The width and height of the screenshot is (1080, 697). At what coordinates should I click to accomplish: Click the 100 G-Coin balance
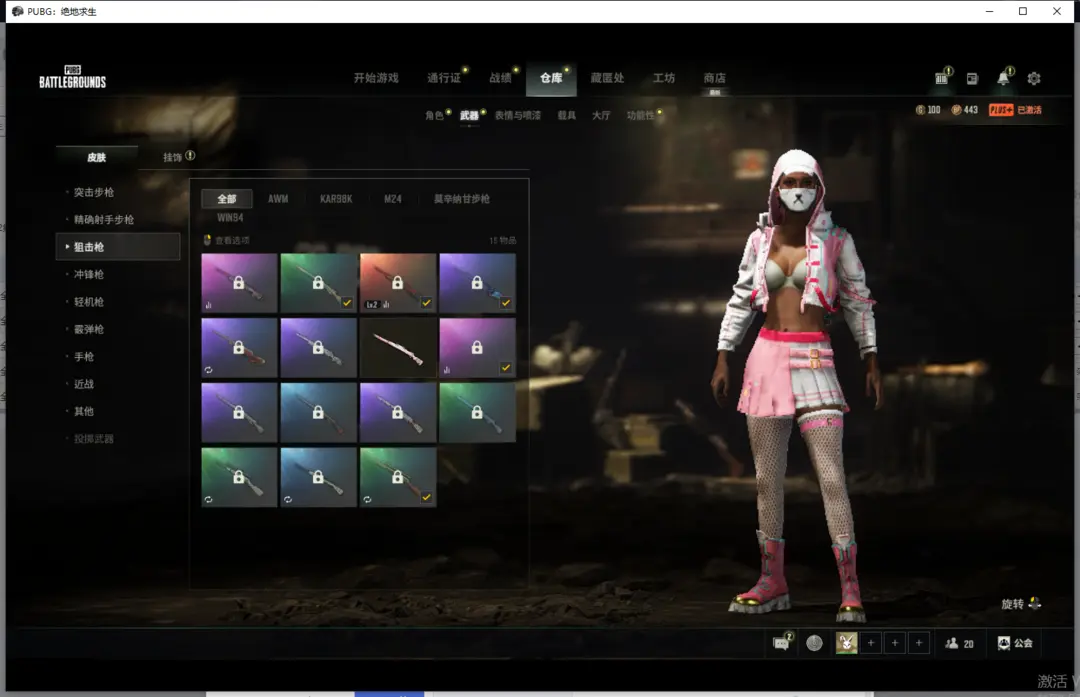tap(933, 110)
